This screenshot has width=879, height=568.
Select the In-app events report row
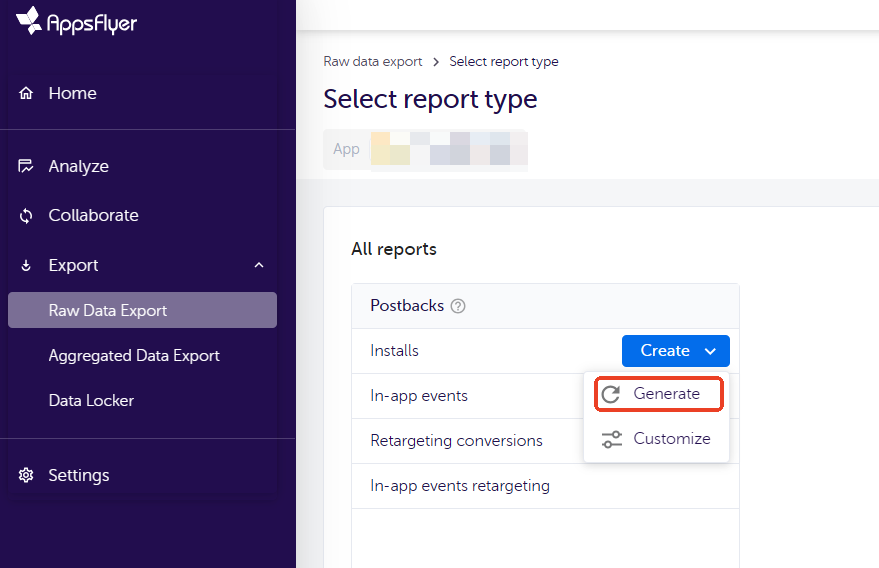pyautogui.click(x=466, y=396)
